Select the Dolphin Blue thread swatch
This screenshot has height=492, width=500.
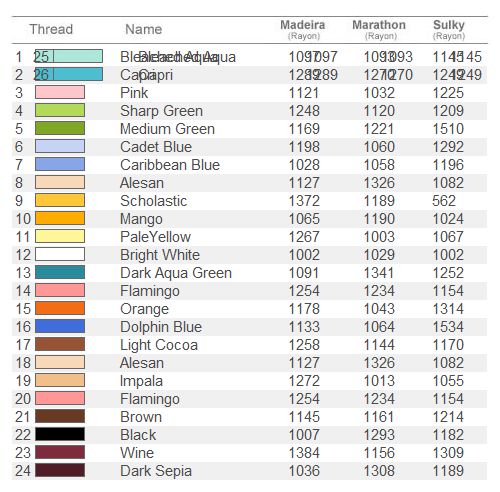click(x=60, y=326)
